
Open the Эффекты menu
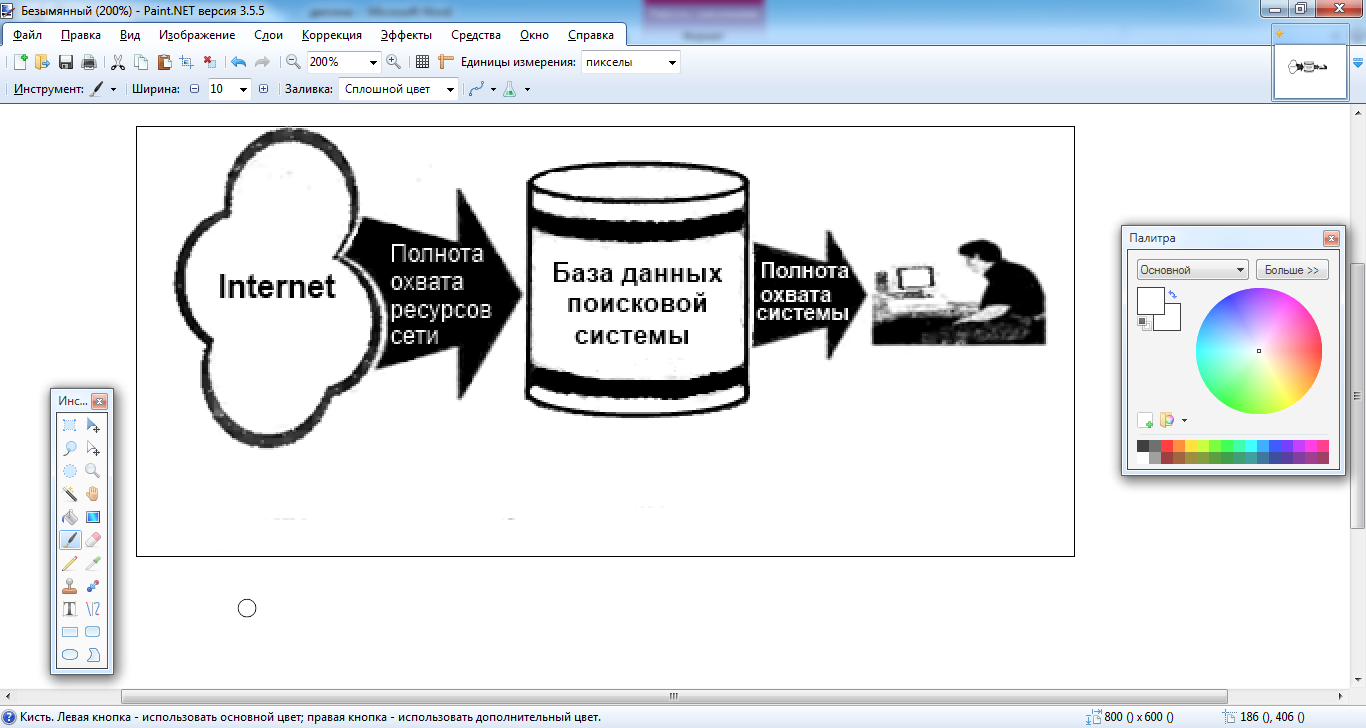[x=406, y=35]
